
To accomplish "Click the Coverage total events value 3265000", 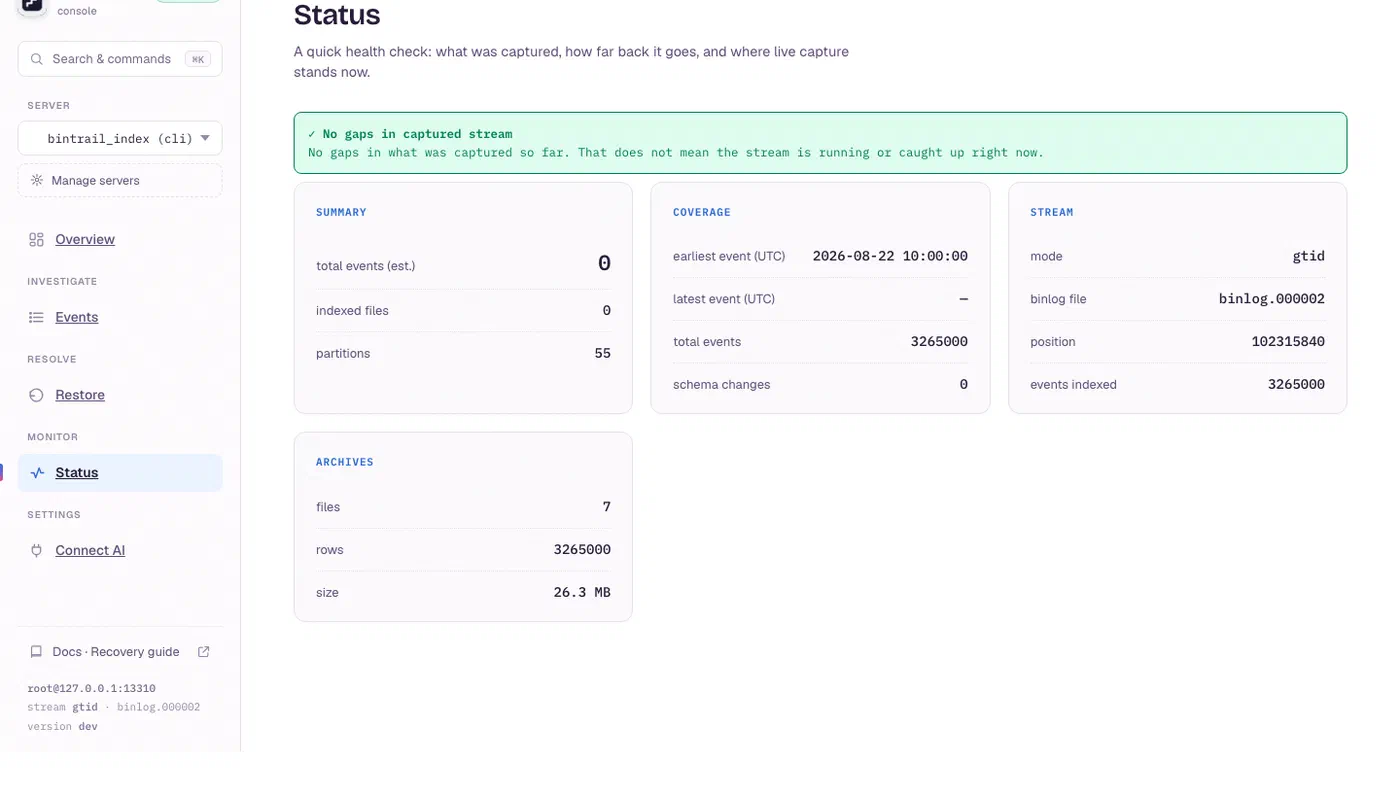I will tap(939, 342).
